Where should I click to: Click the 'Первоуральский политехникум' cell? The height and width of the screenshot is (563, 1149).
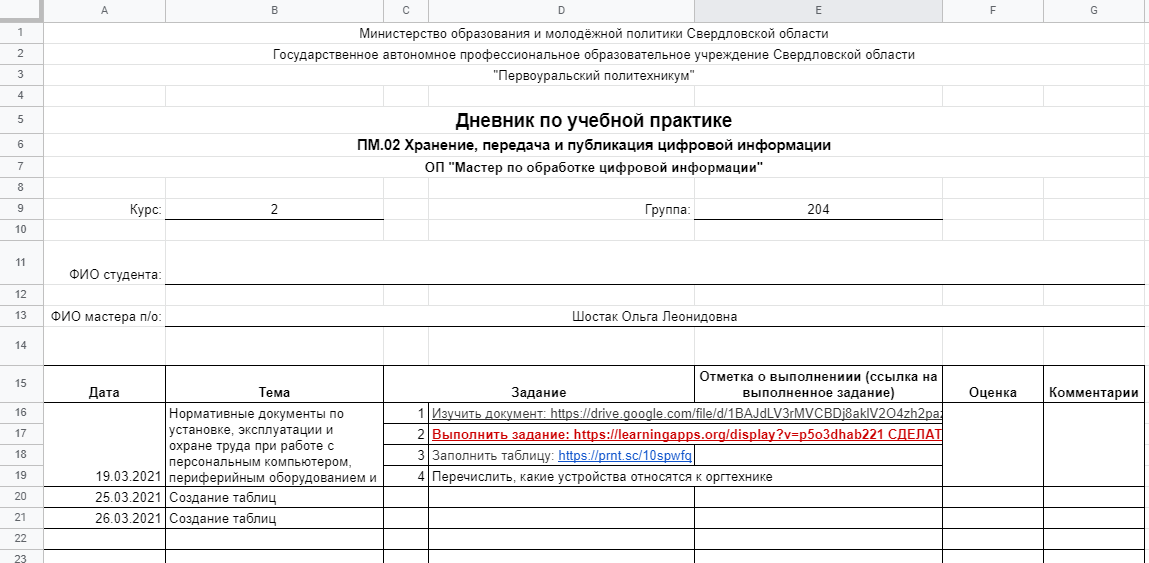click(594, 76)
